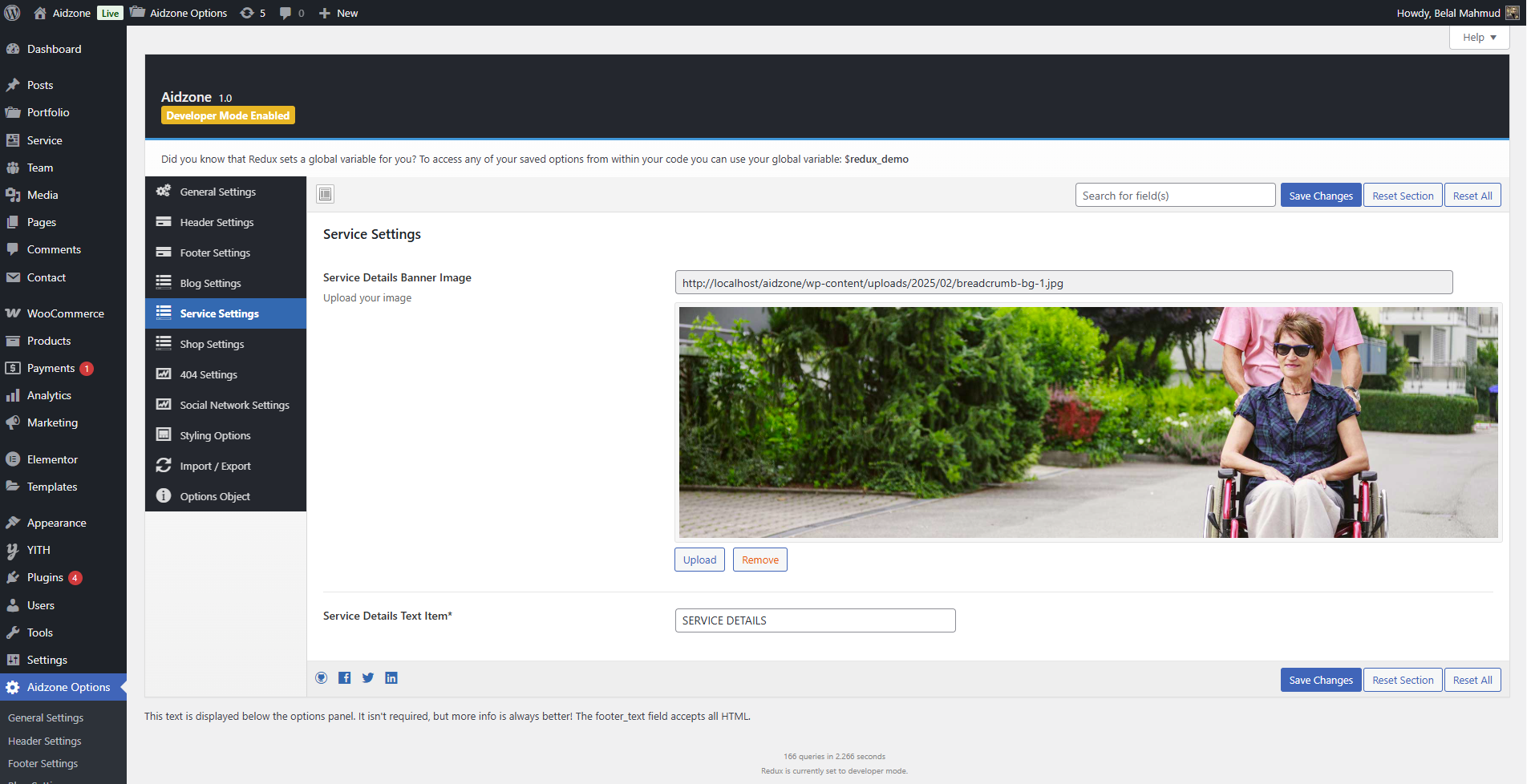Remove the banner image
The height and width of the screenshot is (784, 1527).
(x=759, y=560)
